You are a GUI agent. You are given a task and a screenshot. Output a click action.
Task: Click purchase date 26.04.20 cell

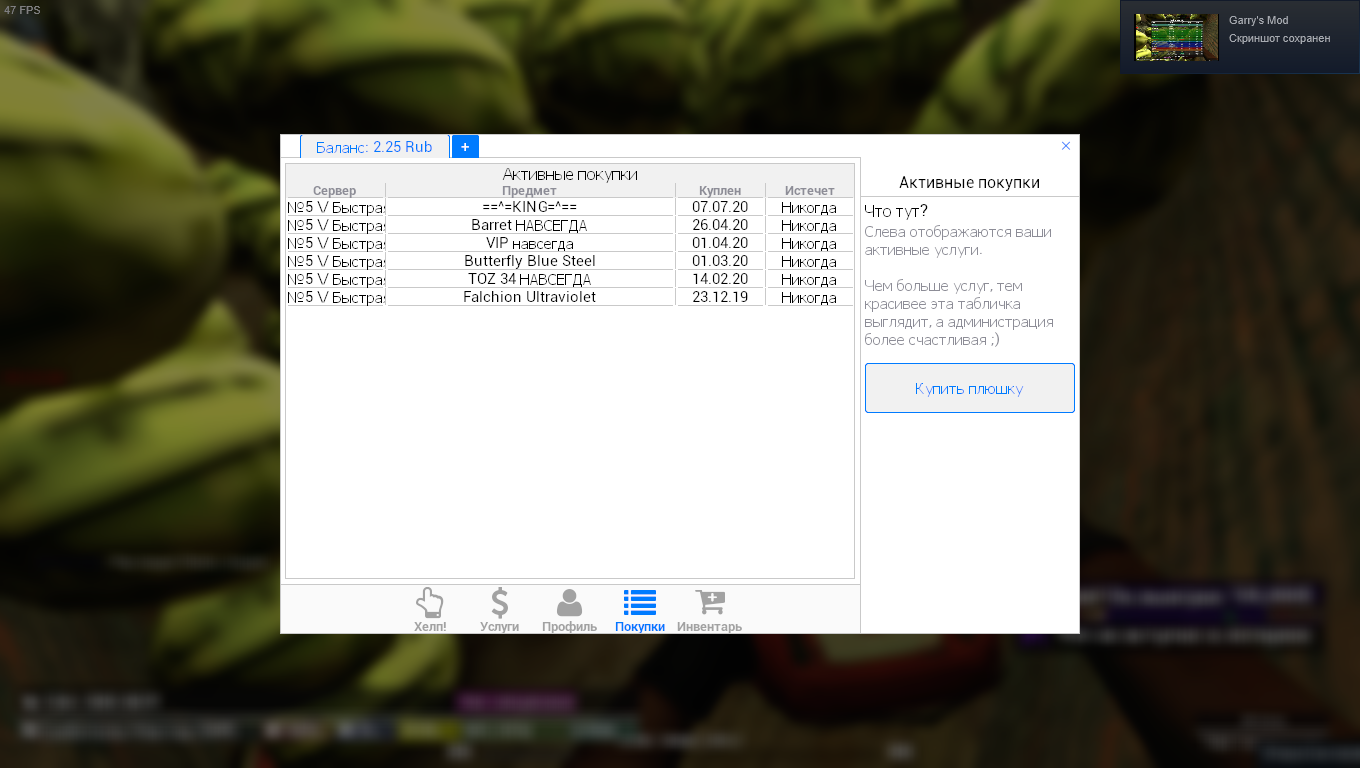(720, 225)
